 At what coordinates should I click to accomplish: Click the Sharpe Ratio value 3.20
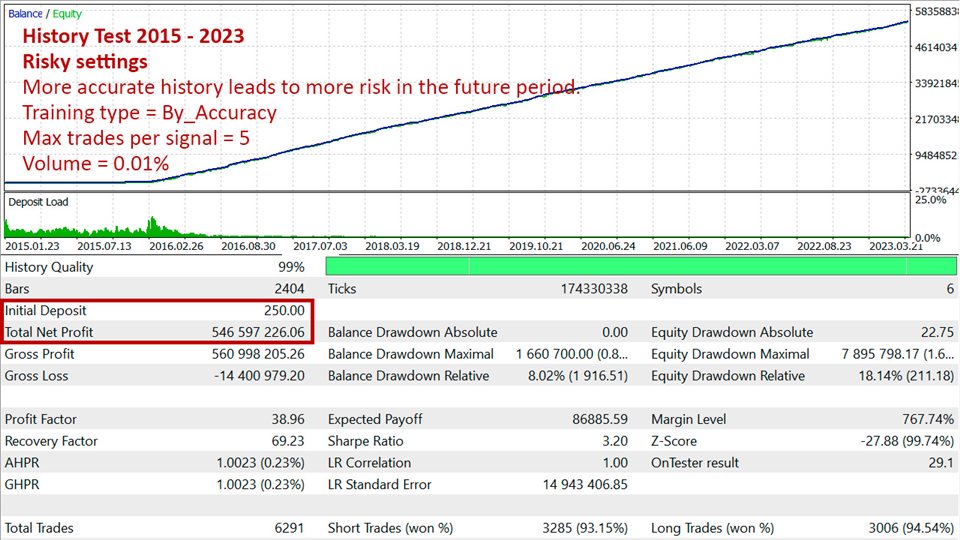614,441
